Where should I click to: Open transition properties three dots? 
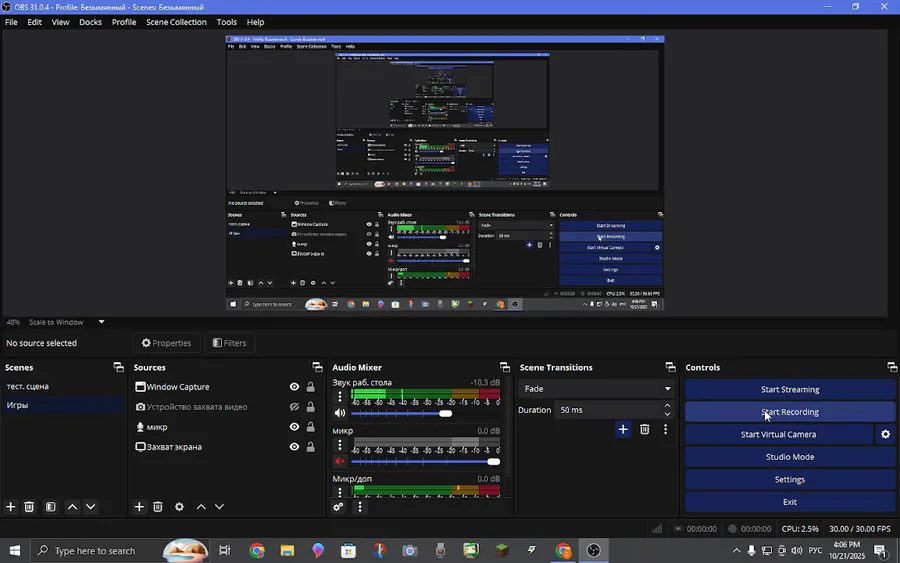(665, 429)
